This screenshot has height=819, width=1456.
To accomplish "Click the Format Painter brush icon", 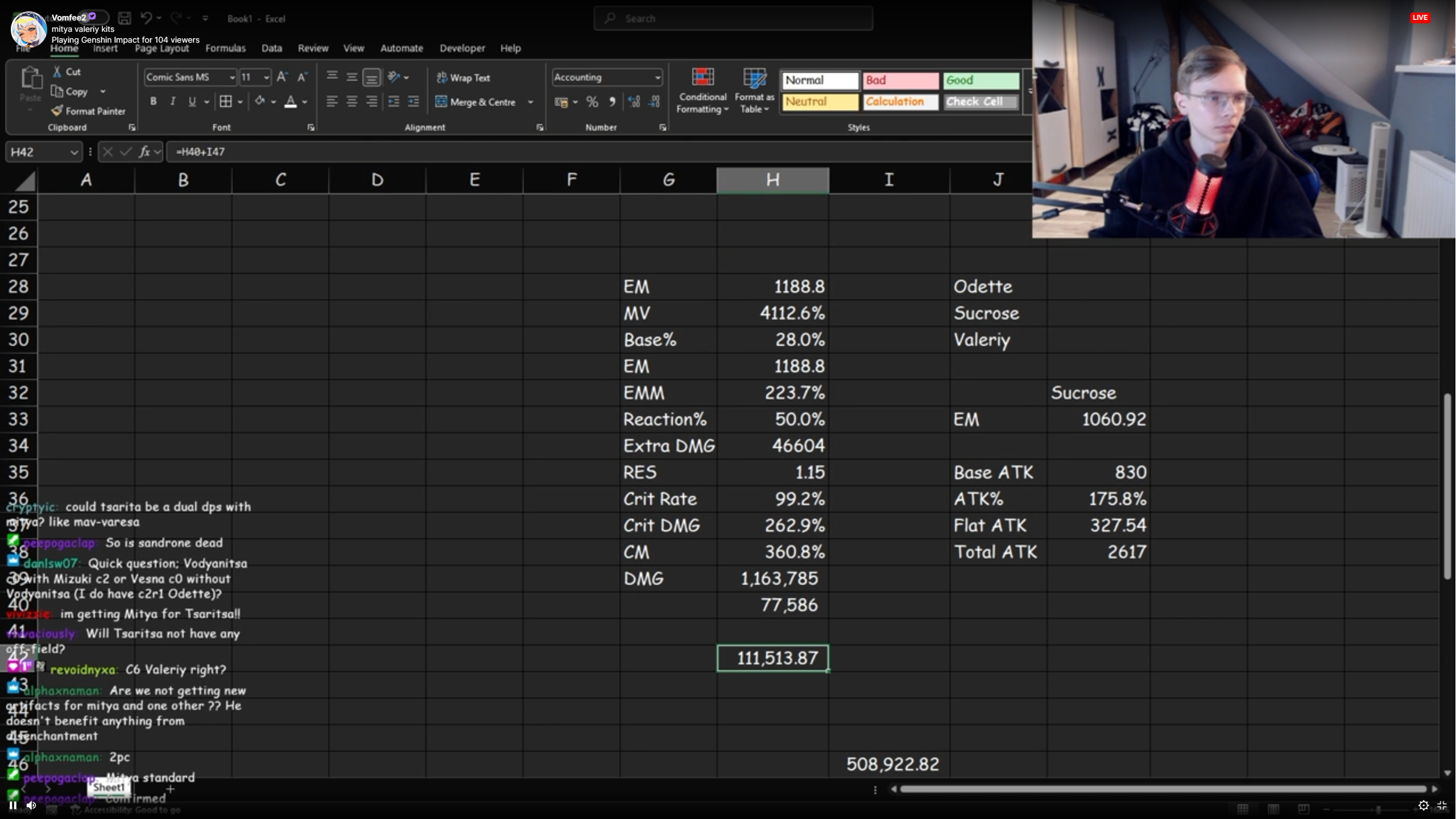I will pos(57,111).
